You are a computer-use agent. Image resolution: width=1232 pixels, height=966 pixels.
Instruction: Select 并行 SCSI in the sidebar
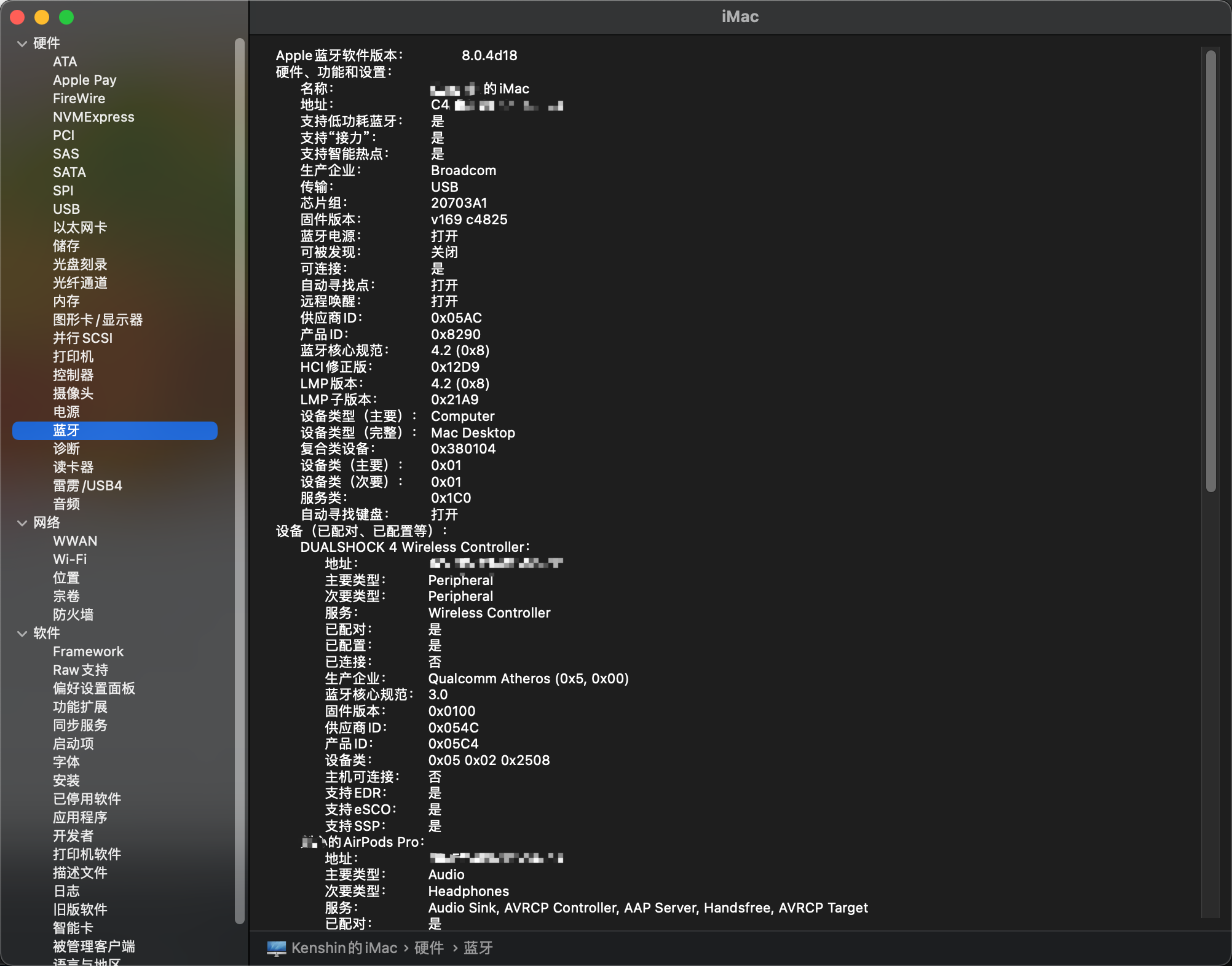(83, 338)
